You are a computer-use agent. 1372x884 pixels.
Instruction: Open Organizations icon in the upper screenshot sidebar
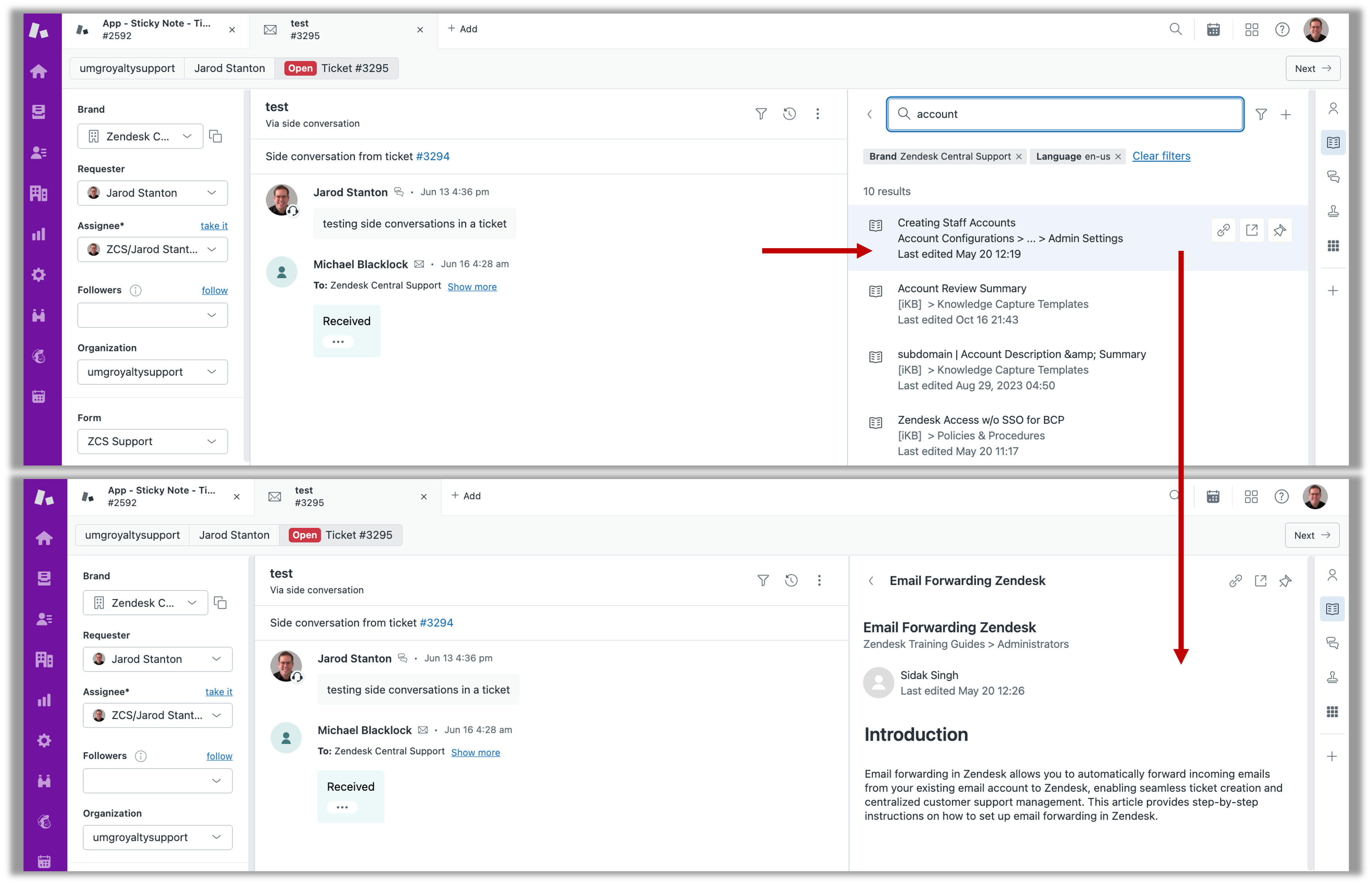[x=38, y=193]
